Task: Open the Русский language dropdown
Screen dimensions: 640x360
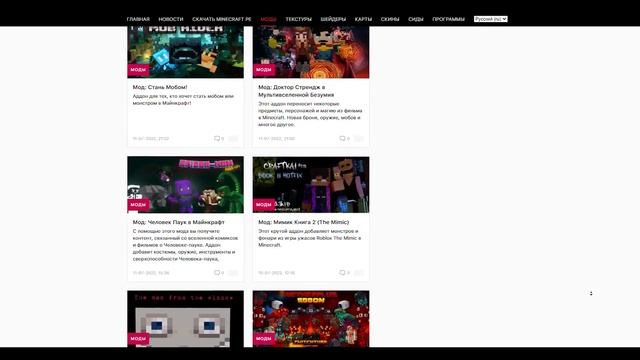Action: (x=491, y=19)
